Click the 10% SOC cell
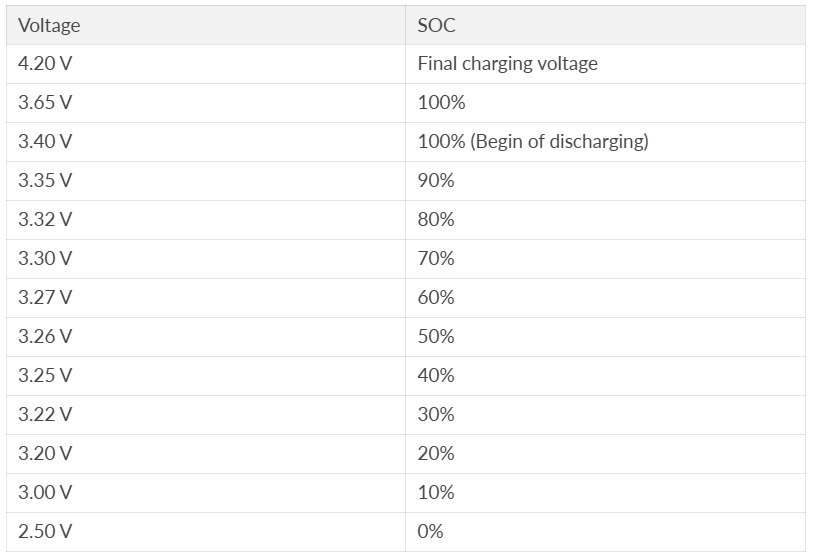 point(436,493)
